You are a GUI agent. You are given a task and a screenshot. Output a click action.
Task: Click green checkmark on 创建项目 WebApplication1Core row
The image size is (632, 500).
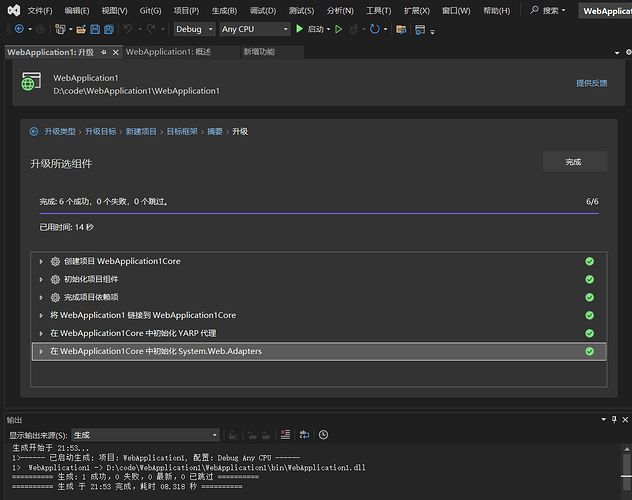tap(590, 261)
